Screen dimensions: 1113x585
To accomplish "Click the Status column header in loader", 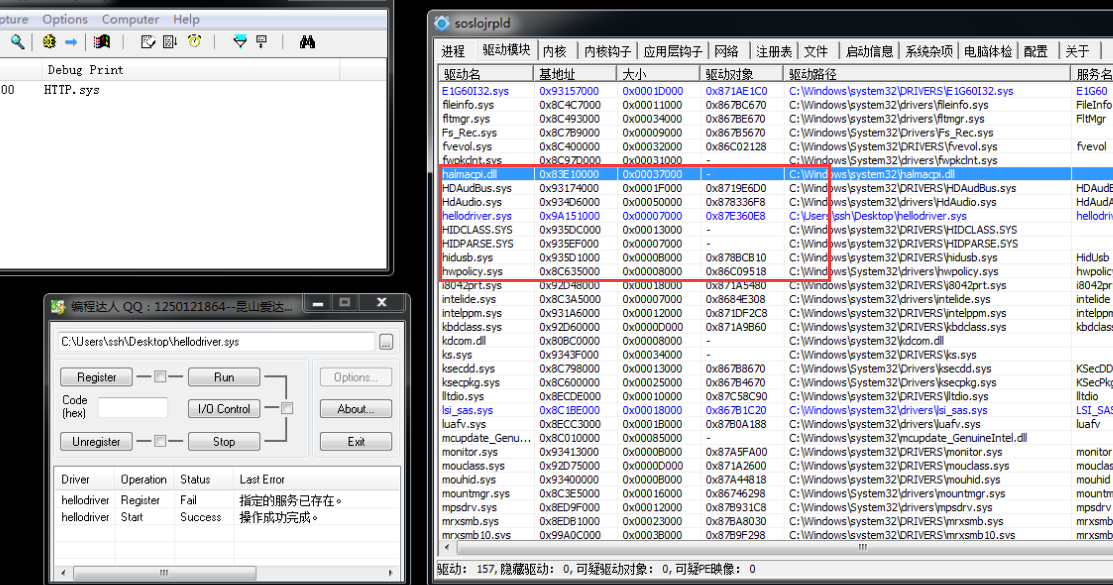I will (x=204, y=479).
